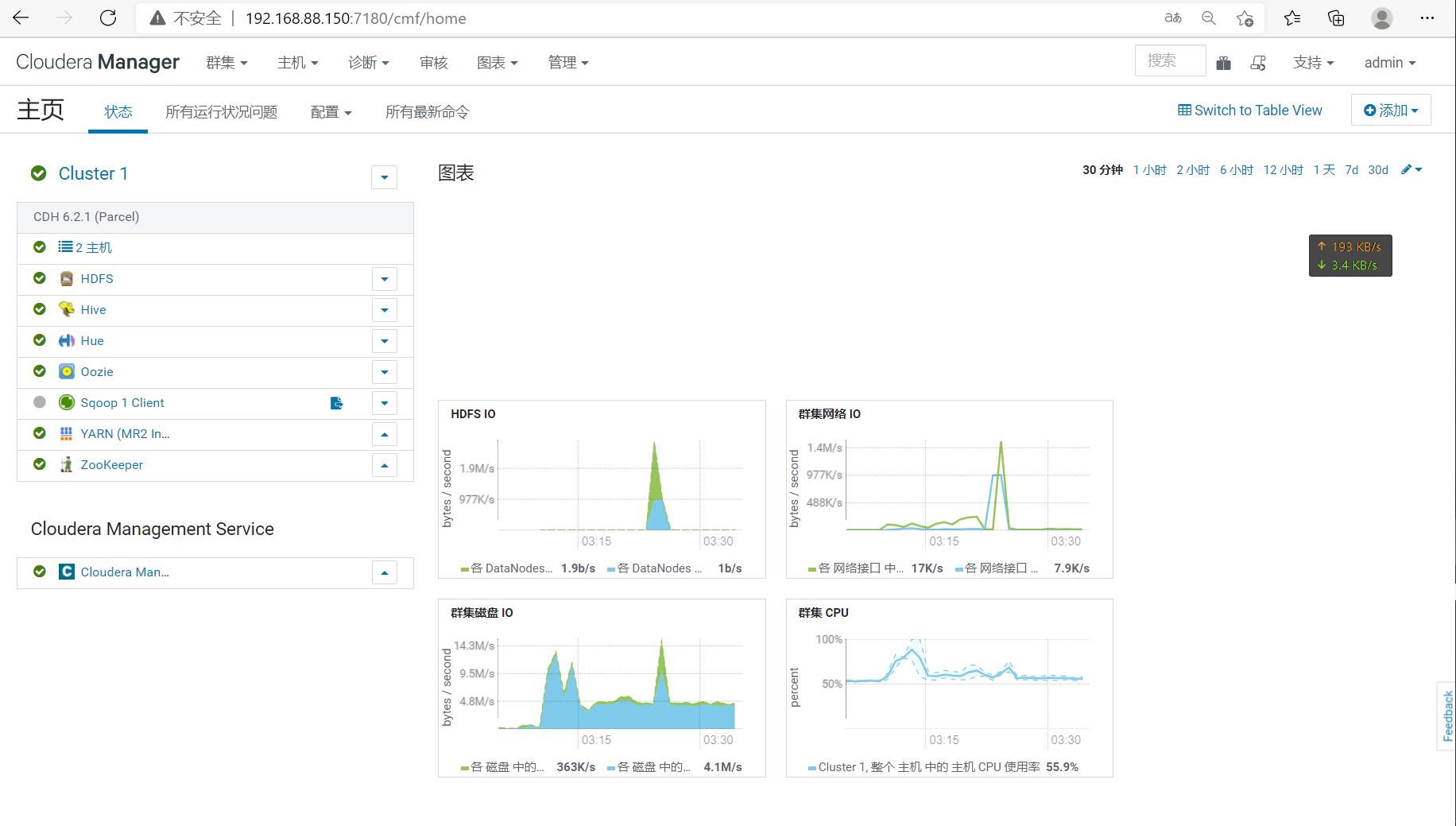
Task: Open the Sqoop 1 Client actions dropdown
Action: pyautogui.click(x=384, y=403)
